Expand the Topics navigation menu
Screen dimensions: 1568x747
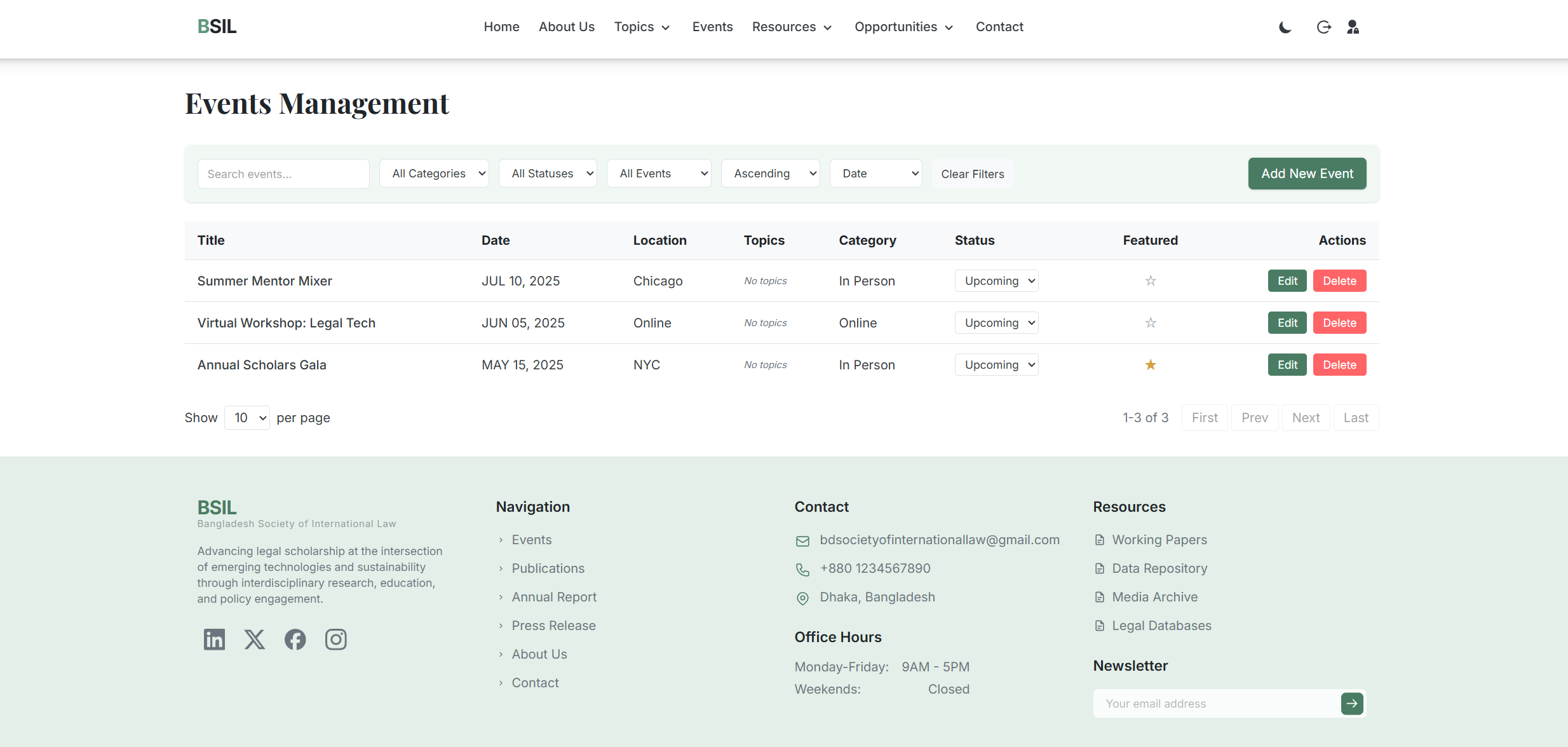pos(642,27)
